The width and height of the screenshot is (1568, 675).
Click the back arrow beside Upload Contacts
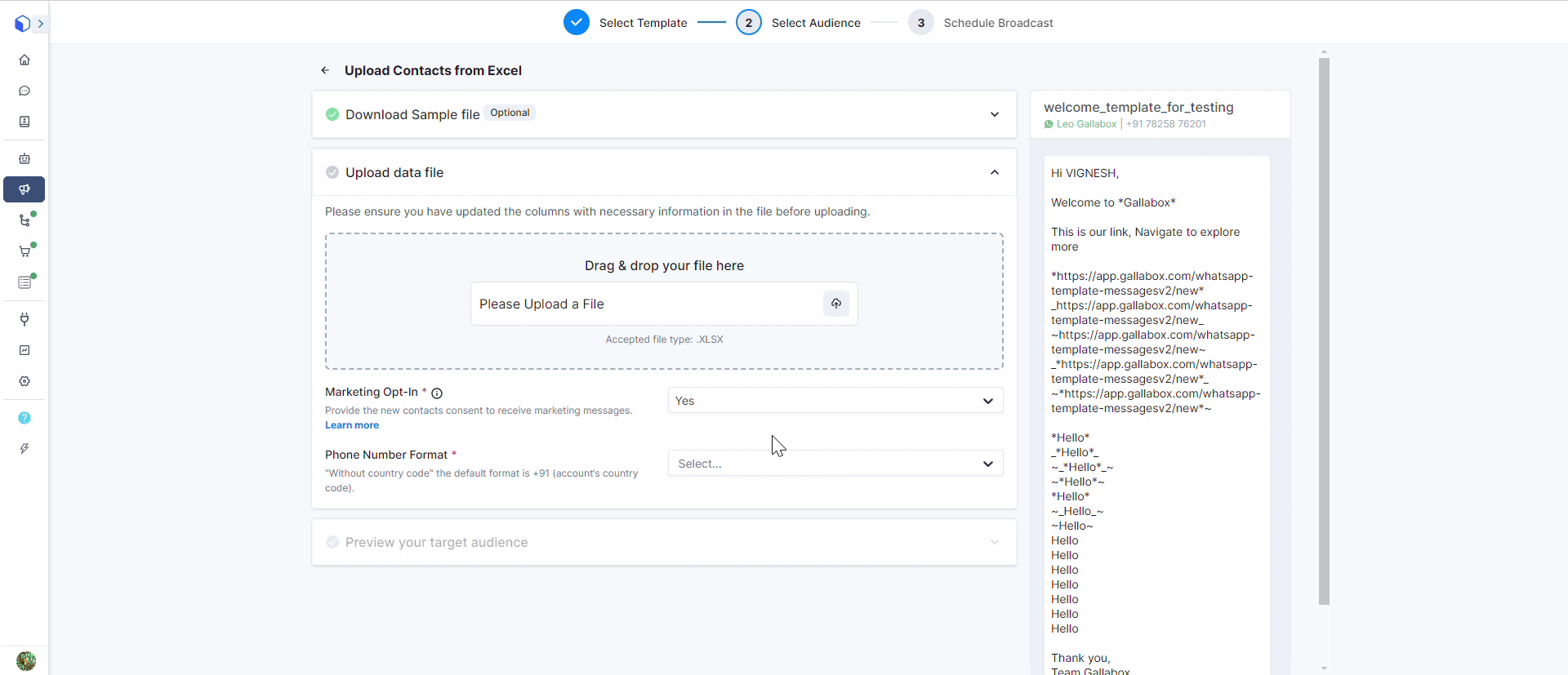click(x=325, y=70)
